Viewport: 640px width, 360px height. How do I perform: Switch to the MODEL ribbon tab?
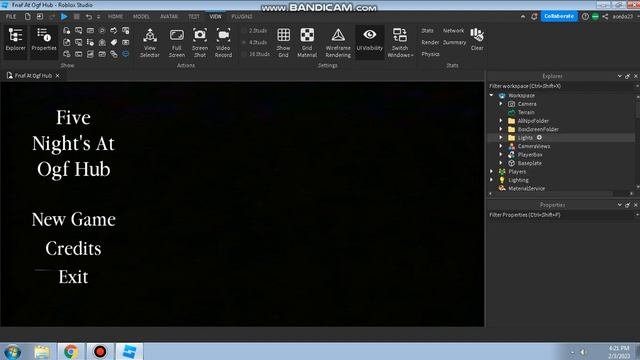[141, 17]
